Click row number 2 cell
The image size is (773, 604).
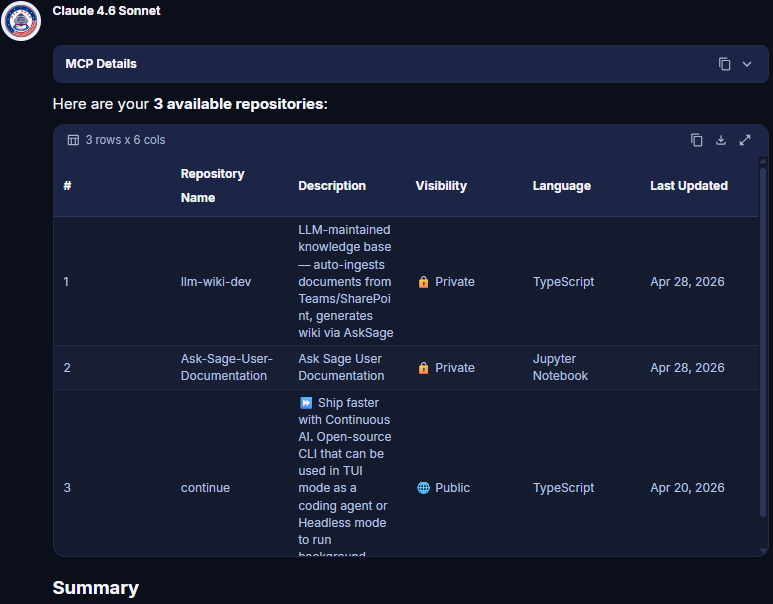(67, 368)
